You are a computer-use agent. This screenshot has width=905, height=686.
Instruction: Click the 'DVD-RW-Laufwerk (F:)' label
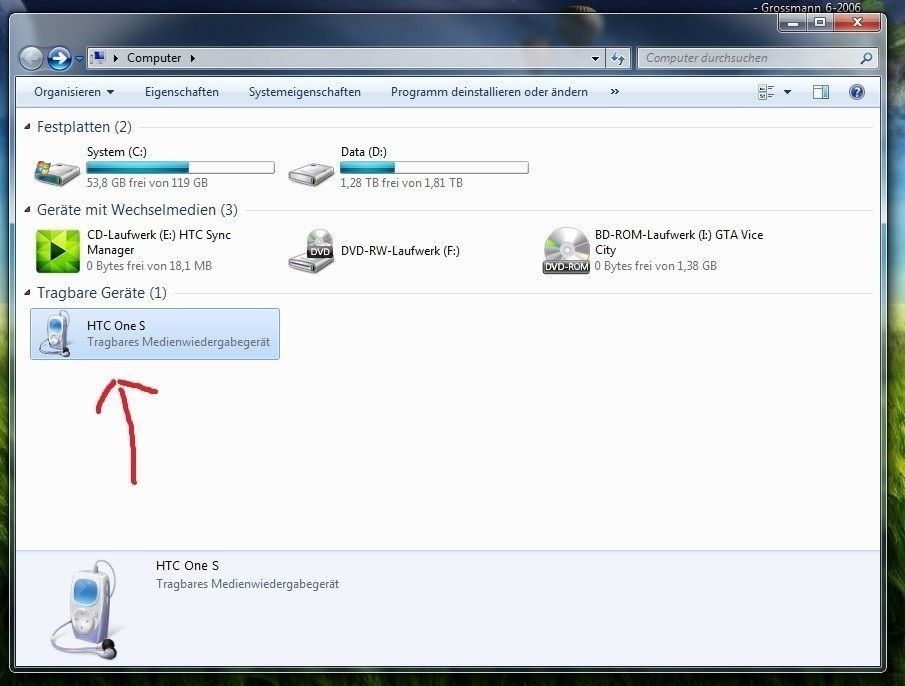pos(400,251)
